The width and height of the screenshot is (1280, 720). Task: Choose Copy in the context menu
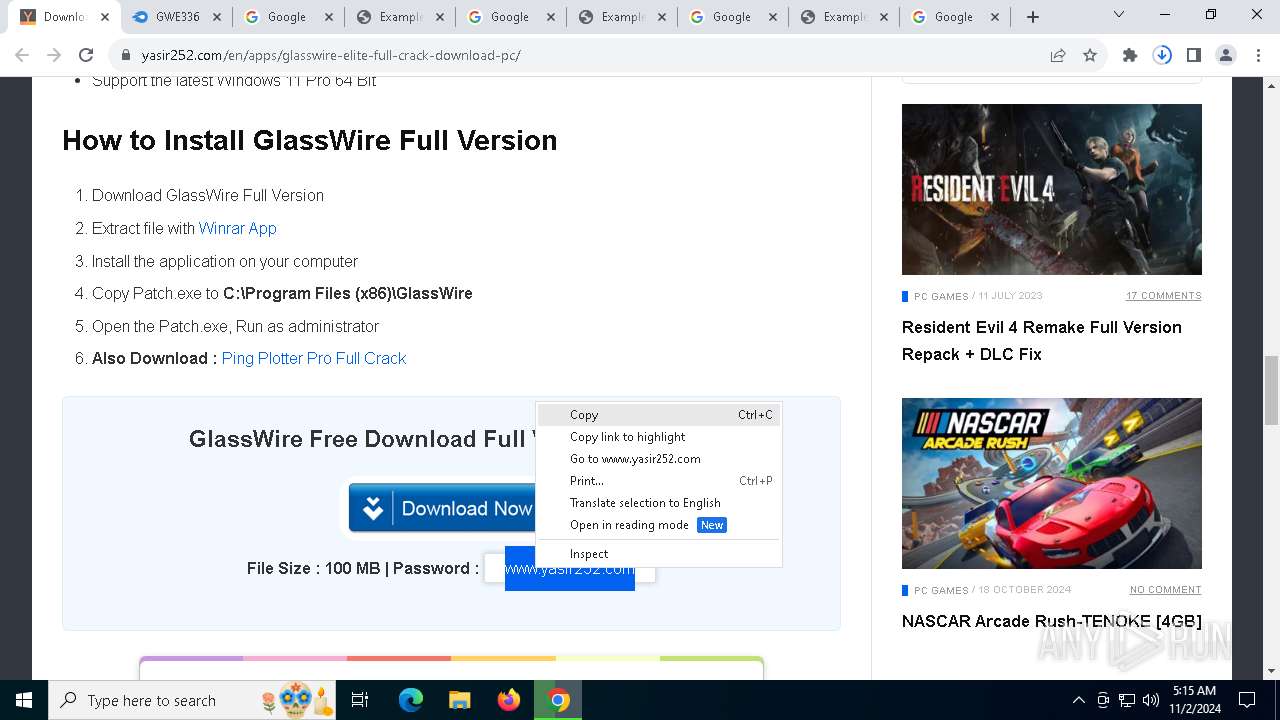coord(658,415)
